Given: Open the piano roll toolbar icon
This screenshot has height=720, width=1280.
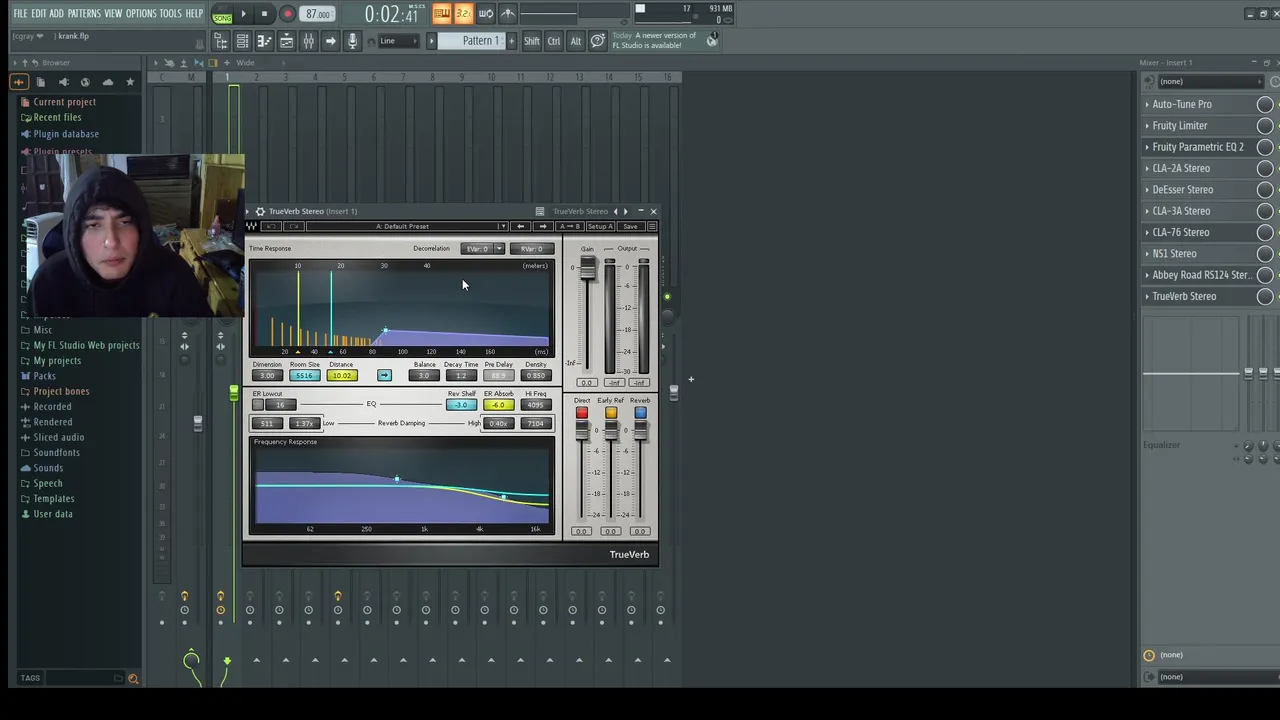Looking at the screenshot, I should (264, 41).
